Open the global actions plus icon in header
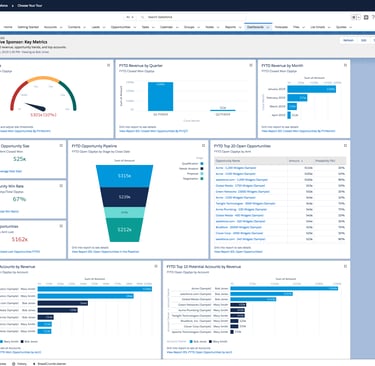 pyautogui.click(x=366, y=17)
